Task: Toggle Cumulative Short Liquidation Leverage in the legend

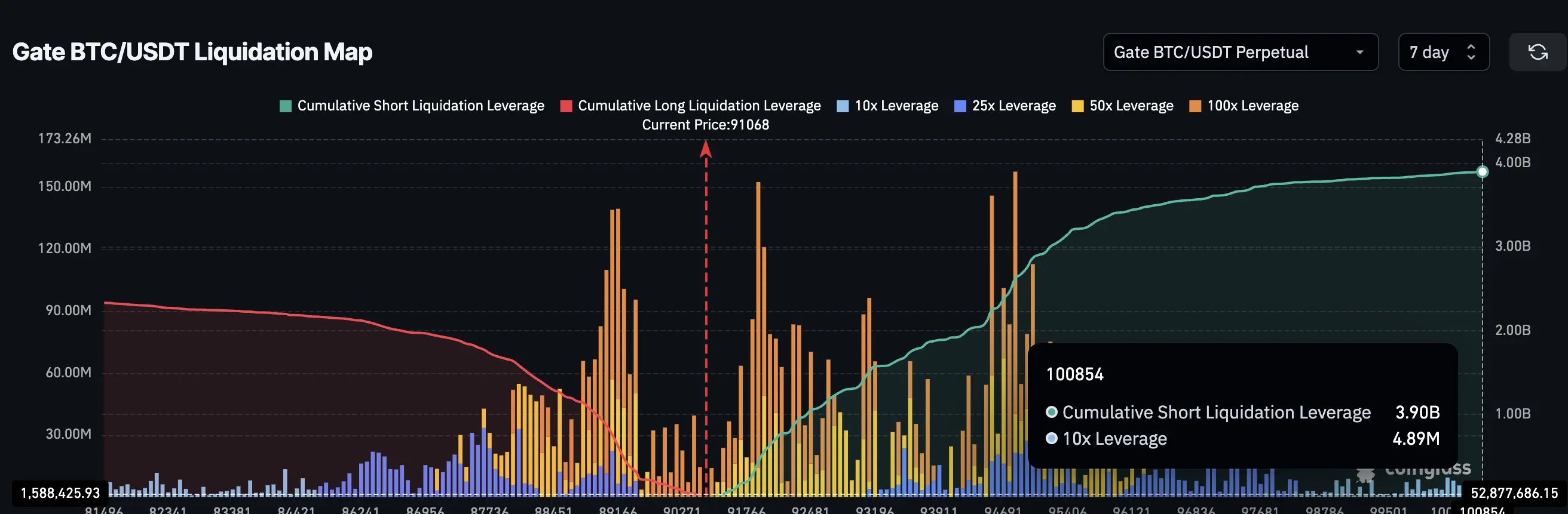Action: tap(412, 106)
